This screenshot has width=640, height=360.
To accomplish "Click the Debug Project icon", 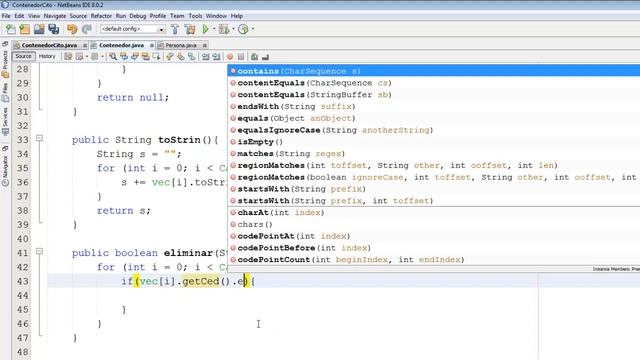I will [224, 29].
